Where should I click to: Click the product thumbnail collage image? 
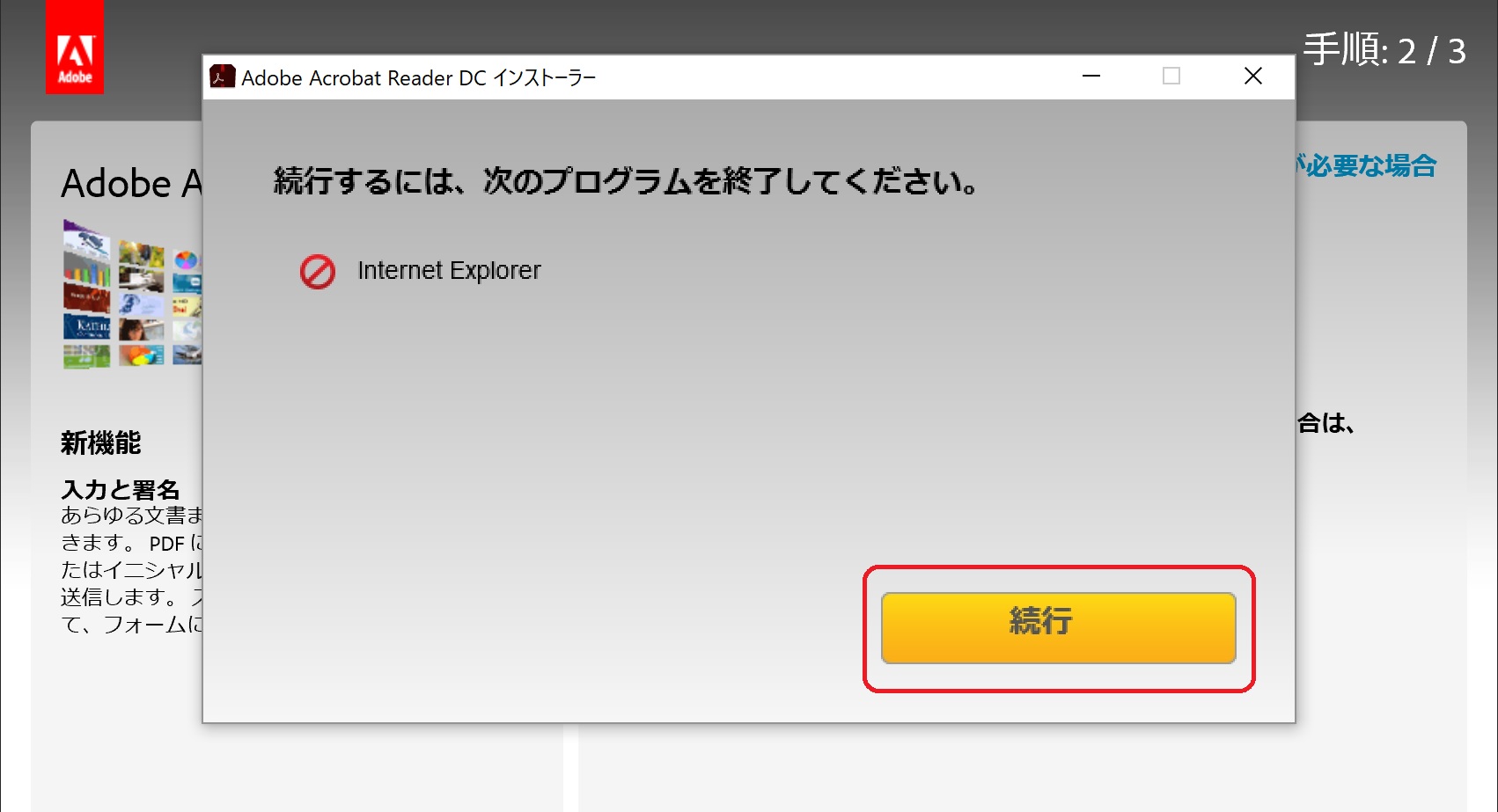tap(132, 294)
